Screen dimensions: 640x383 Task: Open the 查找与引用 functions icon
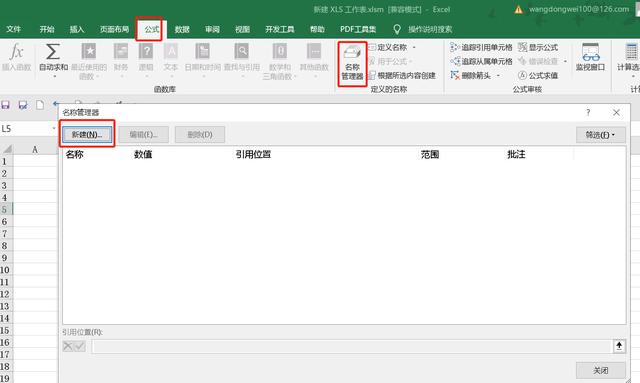pos(242,52)
